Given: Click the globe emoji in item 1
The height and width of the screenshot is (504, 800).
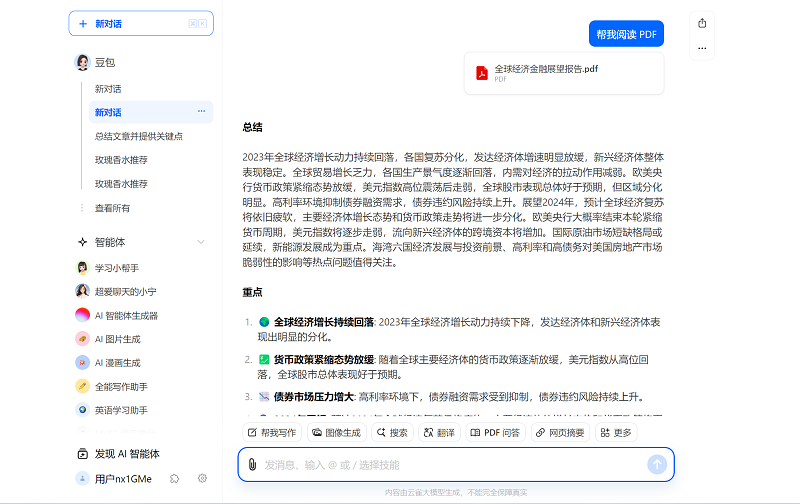Looking at the screenshot, I should coord(264,322).
